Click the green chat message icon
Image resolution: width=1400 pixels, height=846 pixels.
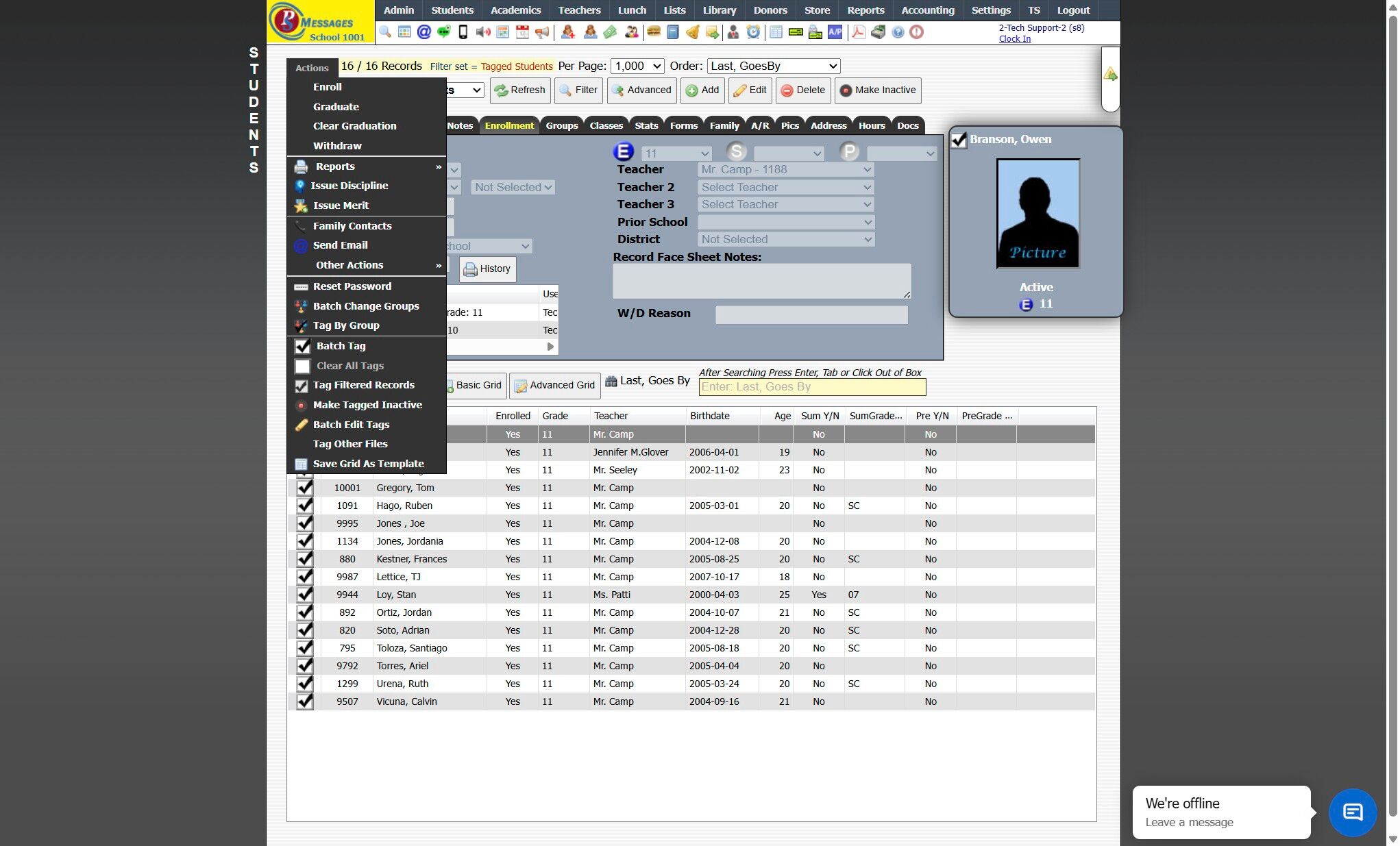pyautogui.click(x=443, y=32)
